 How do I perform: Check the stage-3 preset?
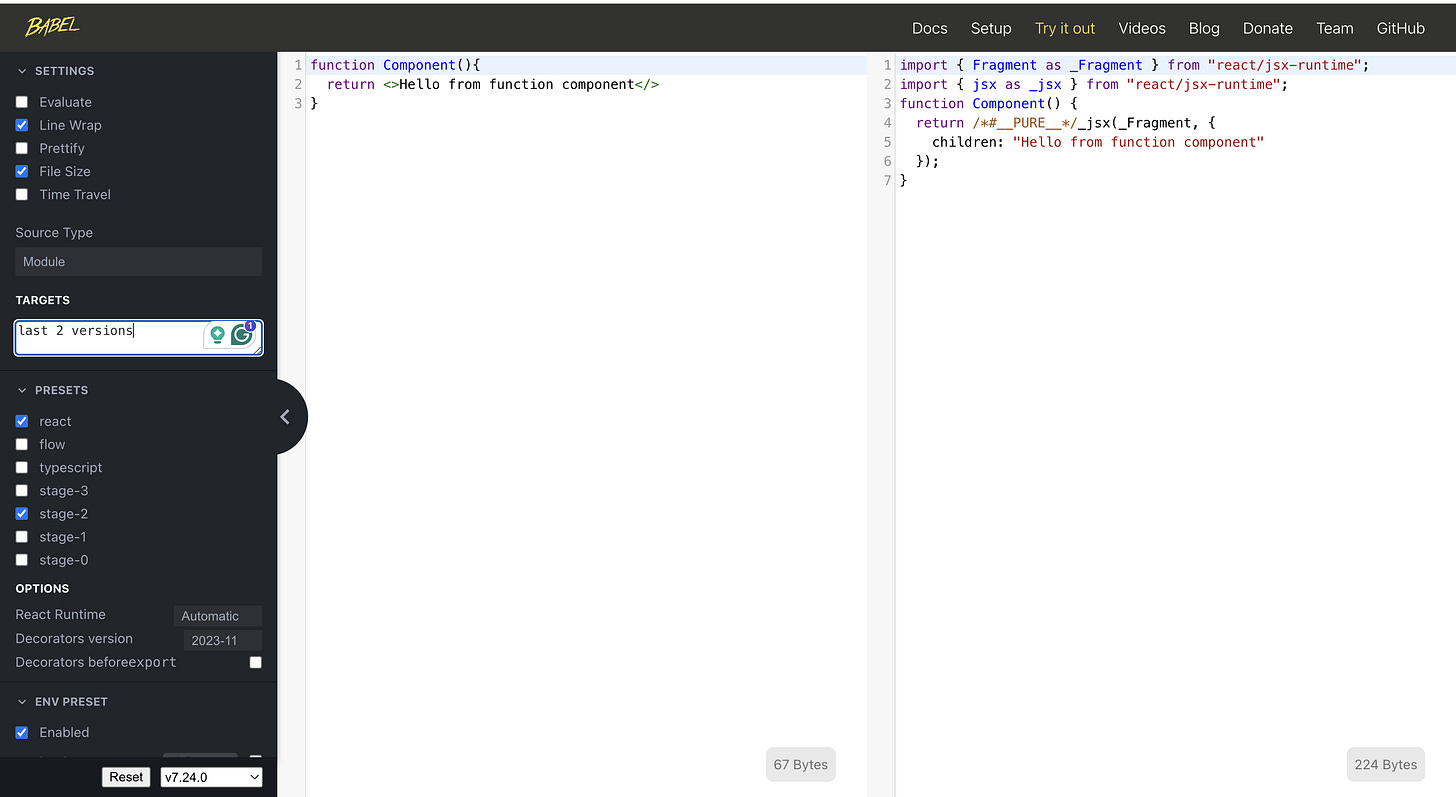tap(22, 490)
